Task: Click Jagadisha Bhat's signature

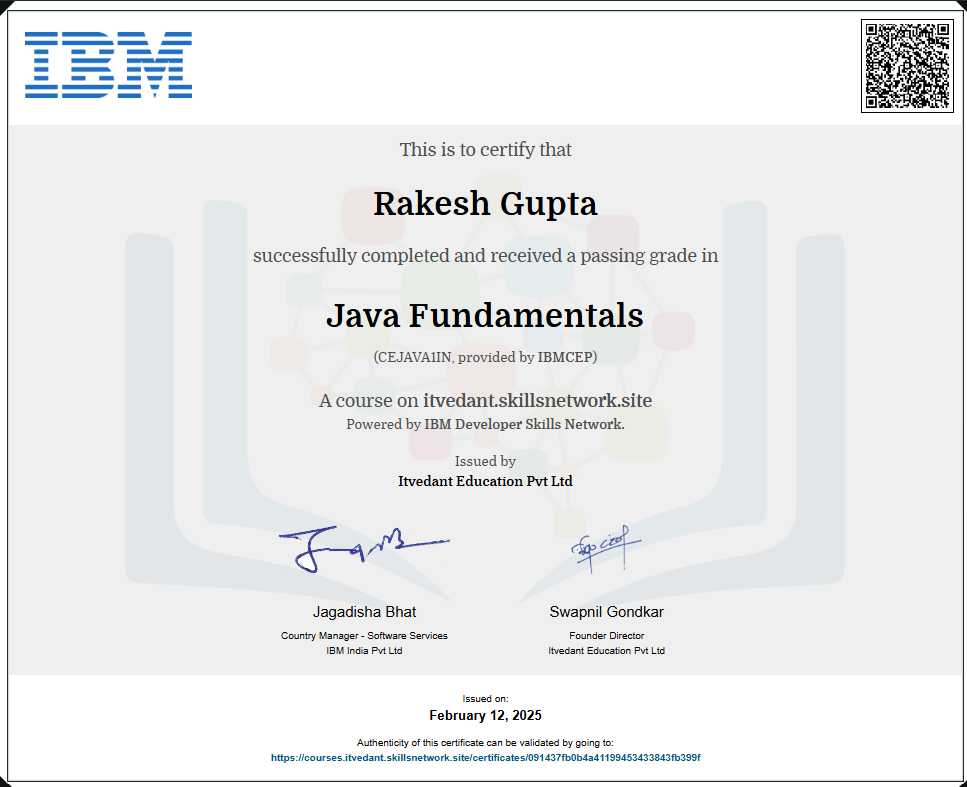Action: [x=364, y=548]
